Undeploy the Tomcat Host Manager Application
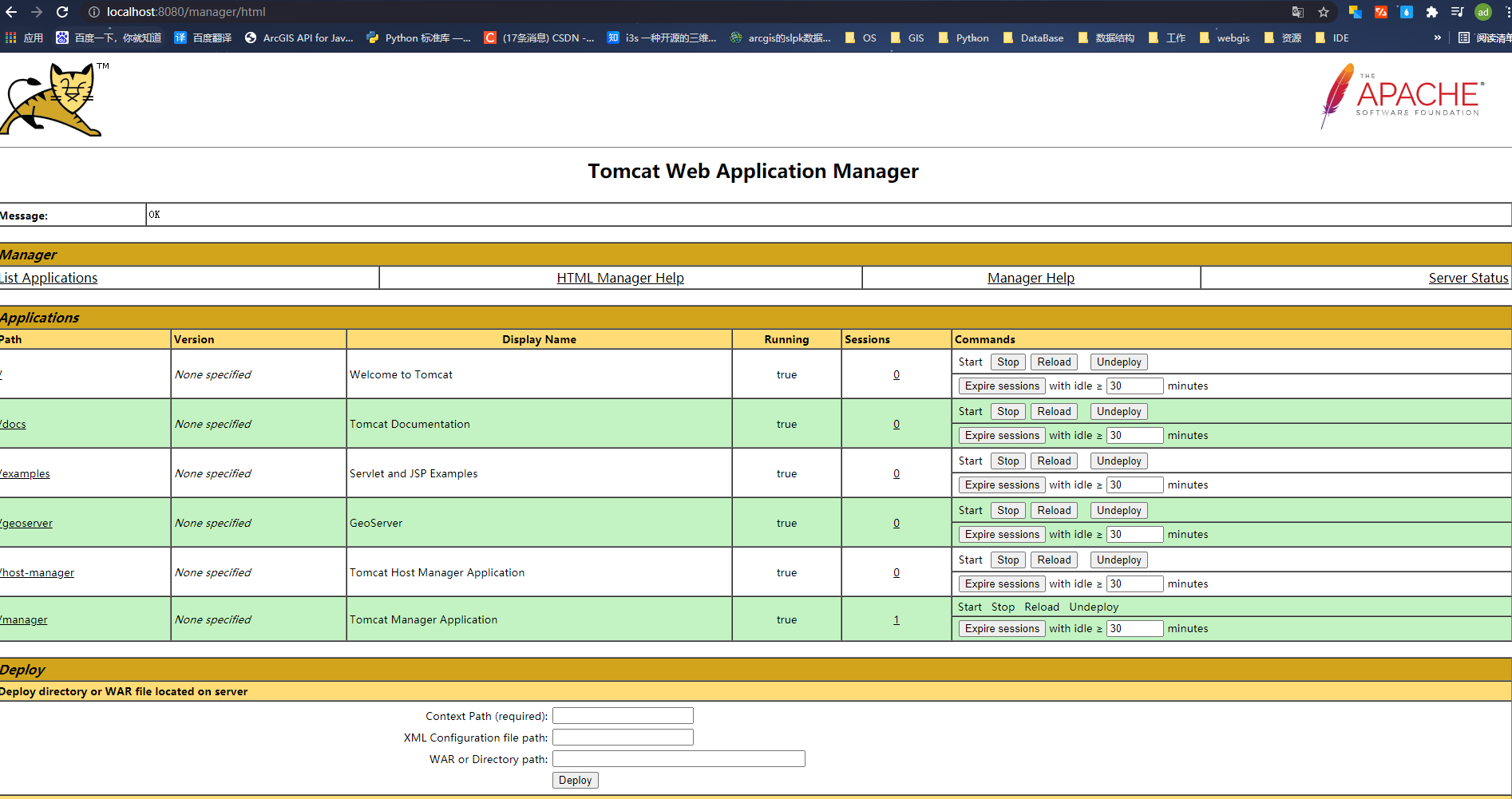This screenshot has width=1512, height=799. [1118, 560]
